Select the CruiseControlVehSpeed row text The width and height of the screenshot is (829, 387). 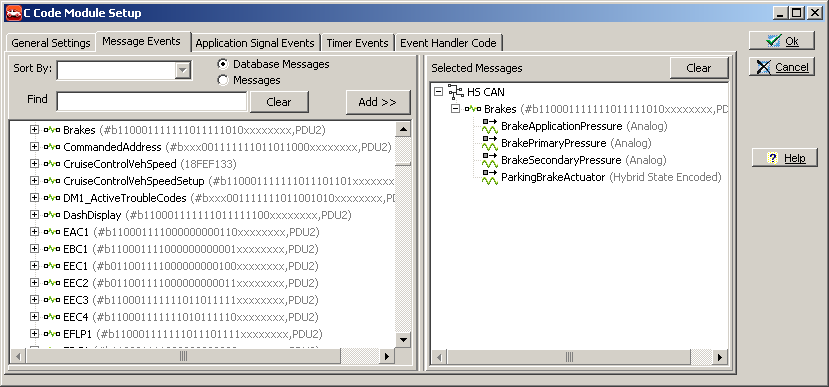(150, 164)
